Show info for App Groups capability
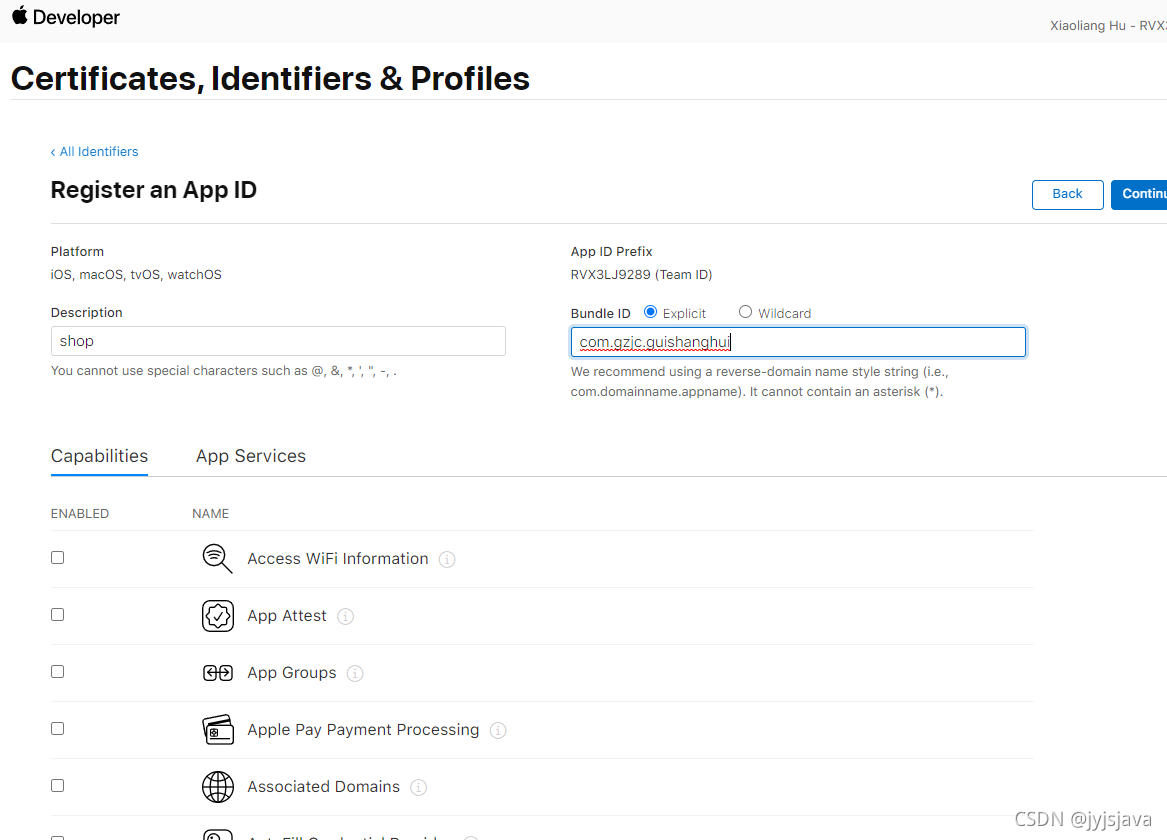Image resolution: width=1167 pixels, height=840 pixels. click(355, 673)
